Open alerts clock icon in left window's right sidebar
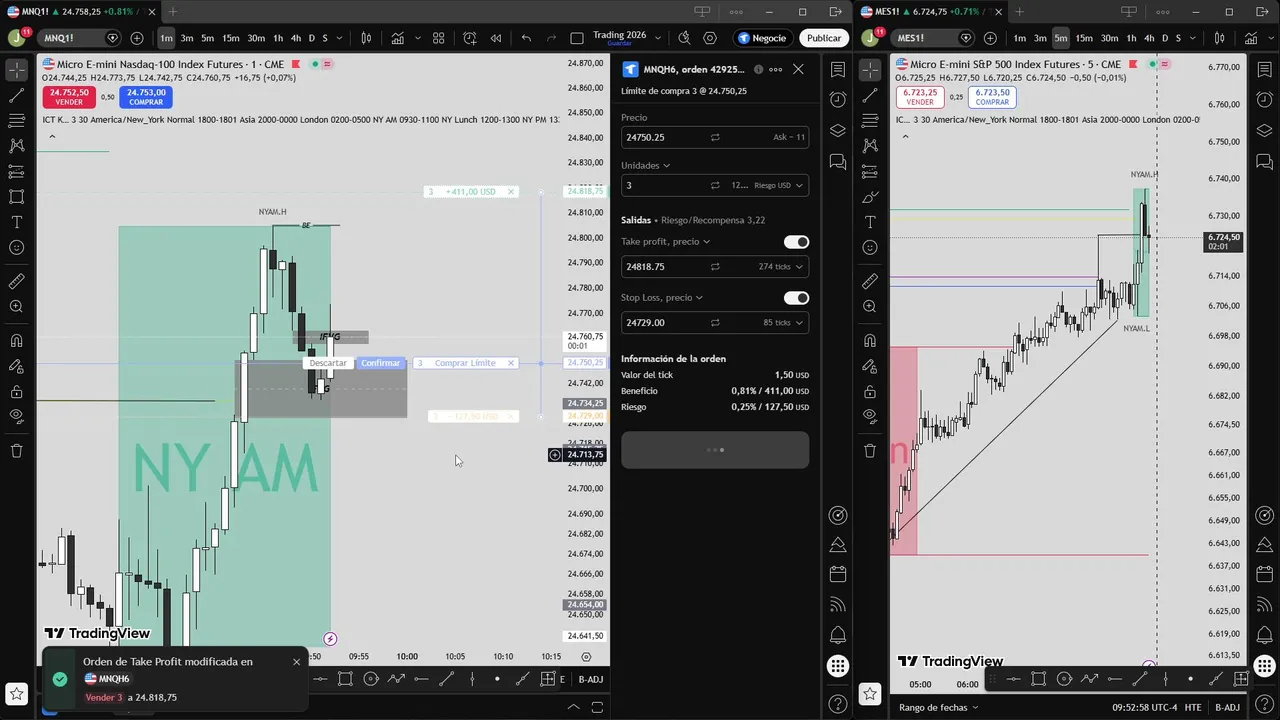Viewport: 1280px width, 720px height. pyautogui.click(x=838, y=100)
